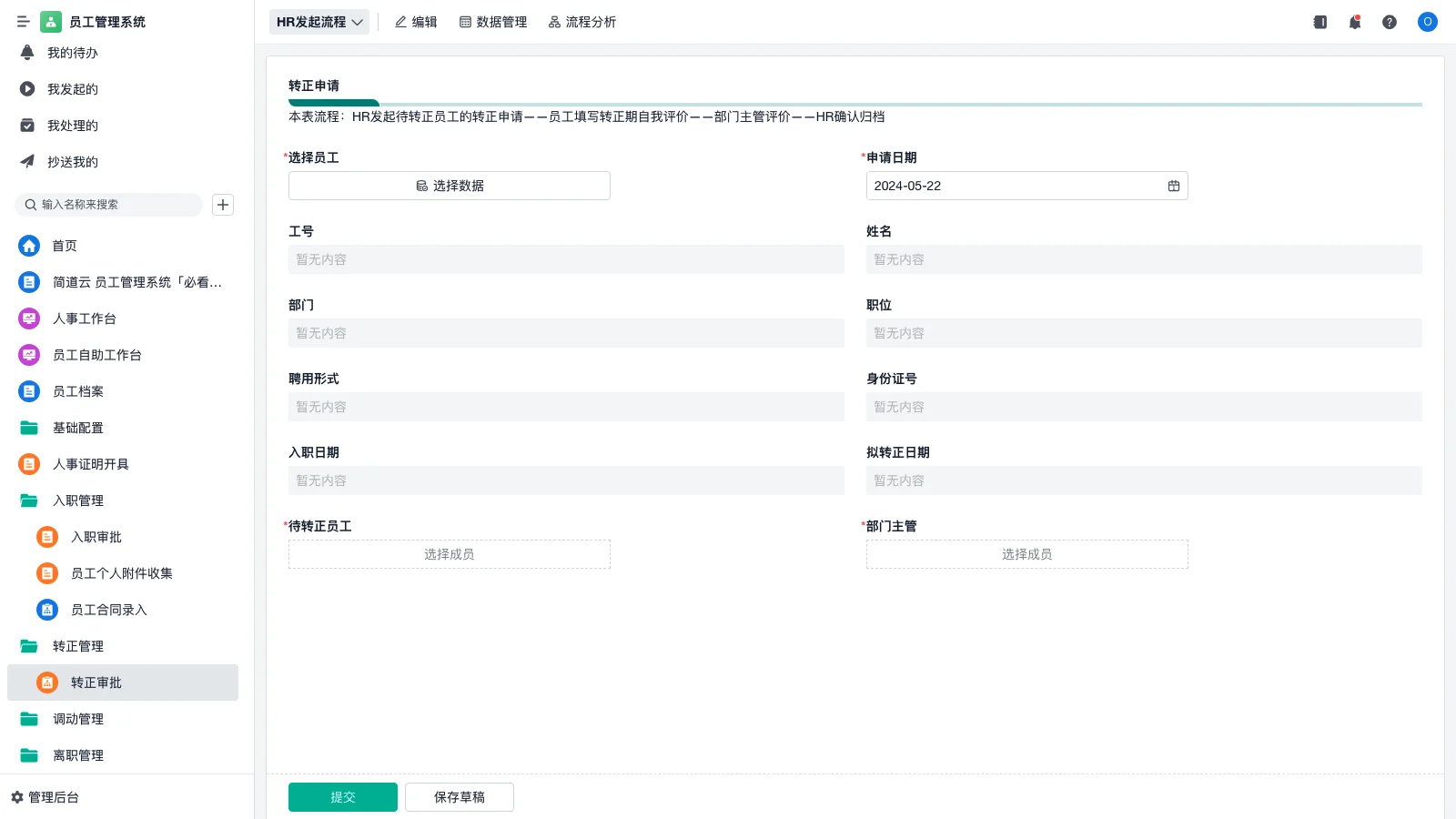Viewport: 1456px width, 819px height.
Task: Open 管理后台 admin backend
Action: click(52, 797)
